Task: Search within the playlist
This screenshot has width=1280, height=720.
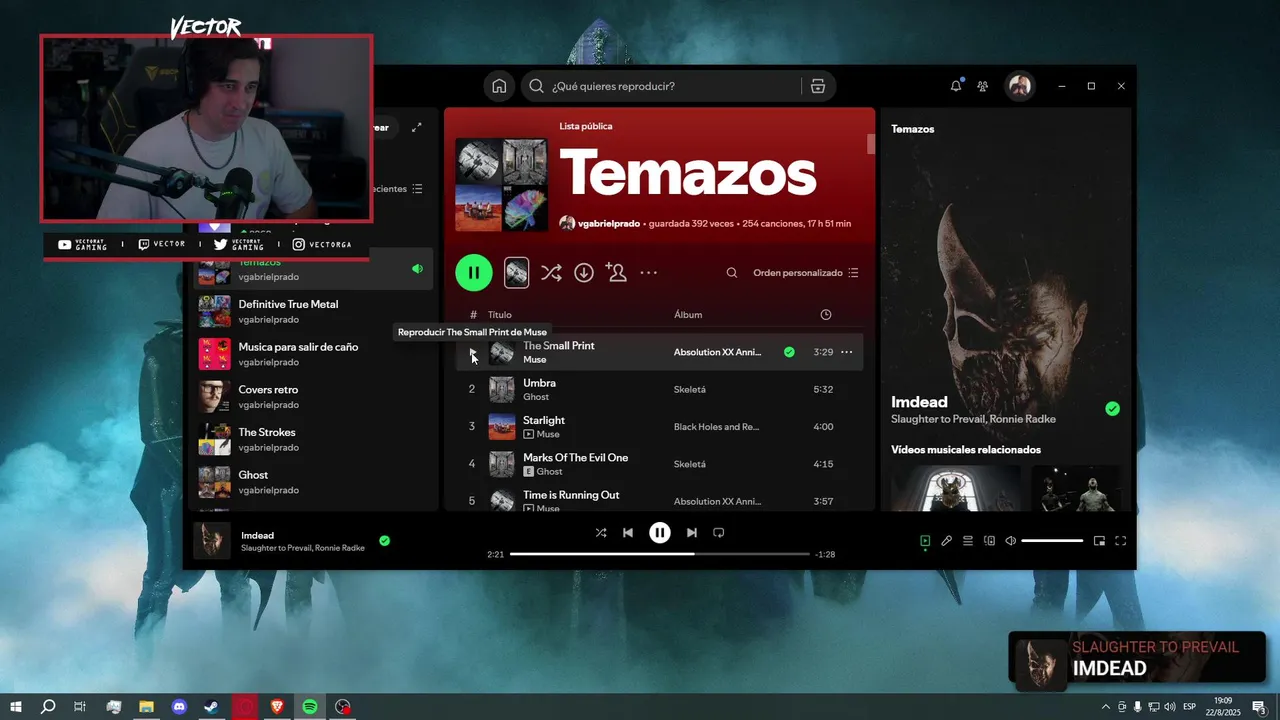Action: point(732,272)
